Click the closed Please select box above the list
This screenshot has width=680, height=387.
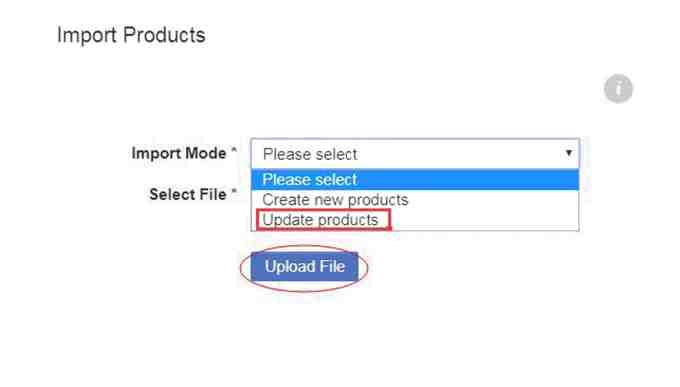point(415,154)
